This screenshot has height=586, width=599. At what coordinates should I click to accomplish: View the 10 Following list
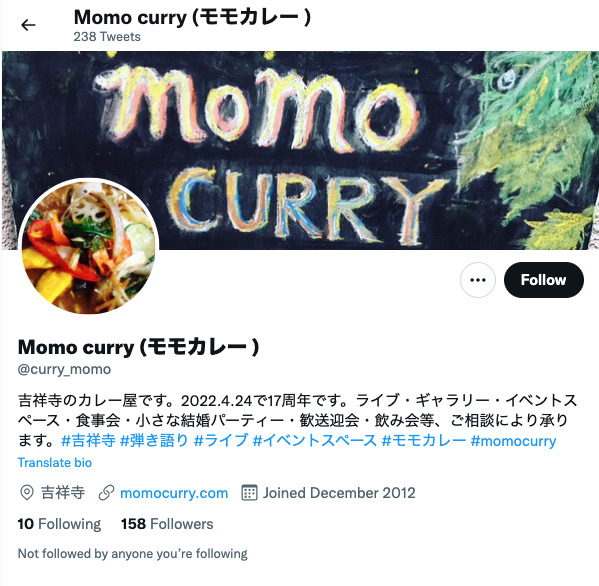pyautogui.click(x=59, y=524)
